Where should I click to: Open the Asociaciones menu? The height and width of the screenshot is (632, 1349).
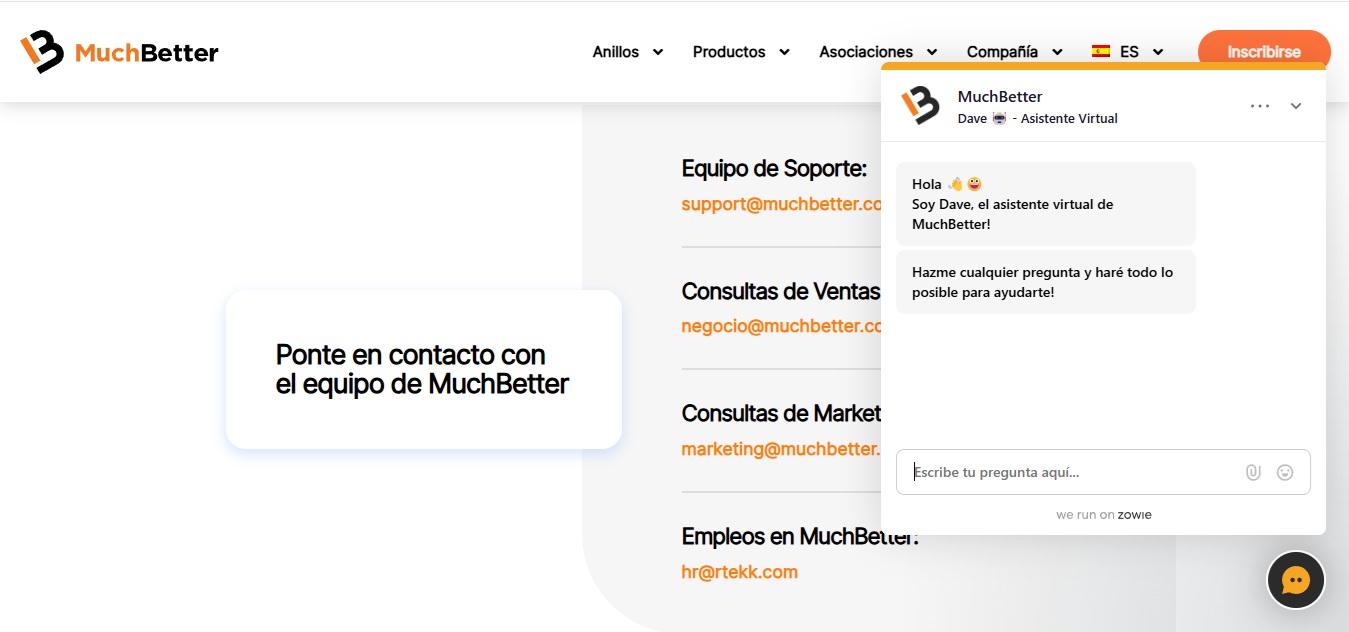coord(866,52)
